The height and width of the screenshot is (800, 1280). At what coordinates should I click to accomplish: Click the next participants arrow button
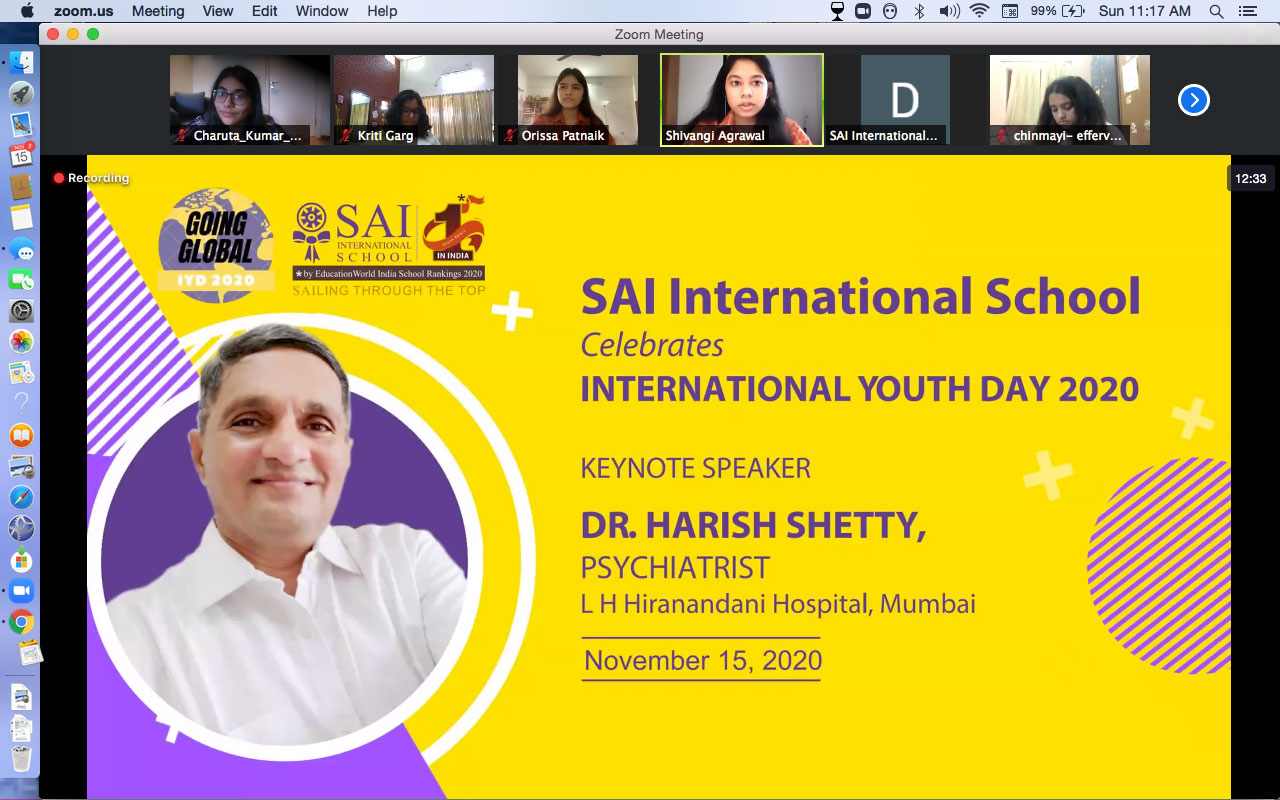tap(1194, 100)
